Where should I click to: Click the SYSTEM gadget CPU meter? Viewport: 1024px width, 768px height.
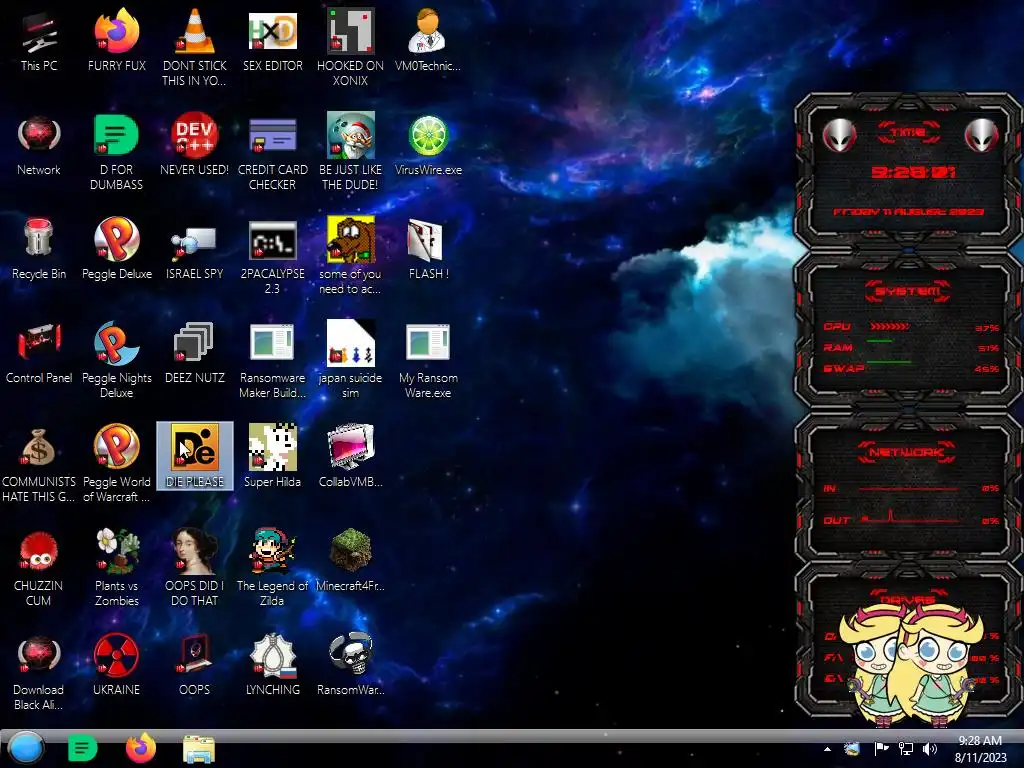pos(889,327)
